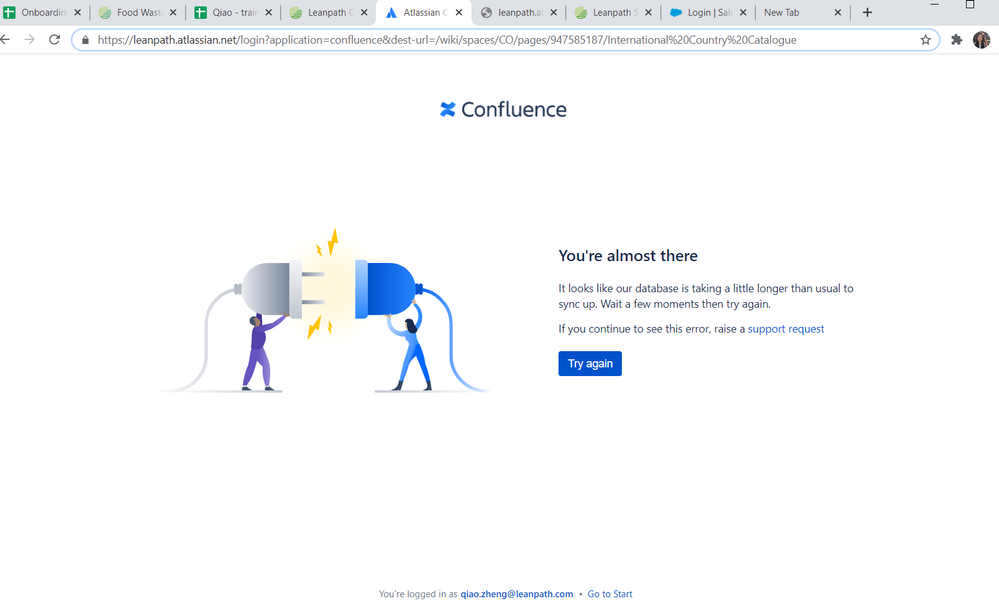This screenshot has width=999, height=608.
Task: View site info via the padlock icon
Action: click(x=85, y=40)
